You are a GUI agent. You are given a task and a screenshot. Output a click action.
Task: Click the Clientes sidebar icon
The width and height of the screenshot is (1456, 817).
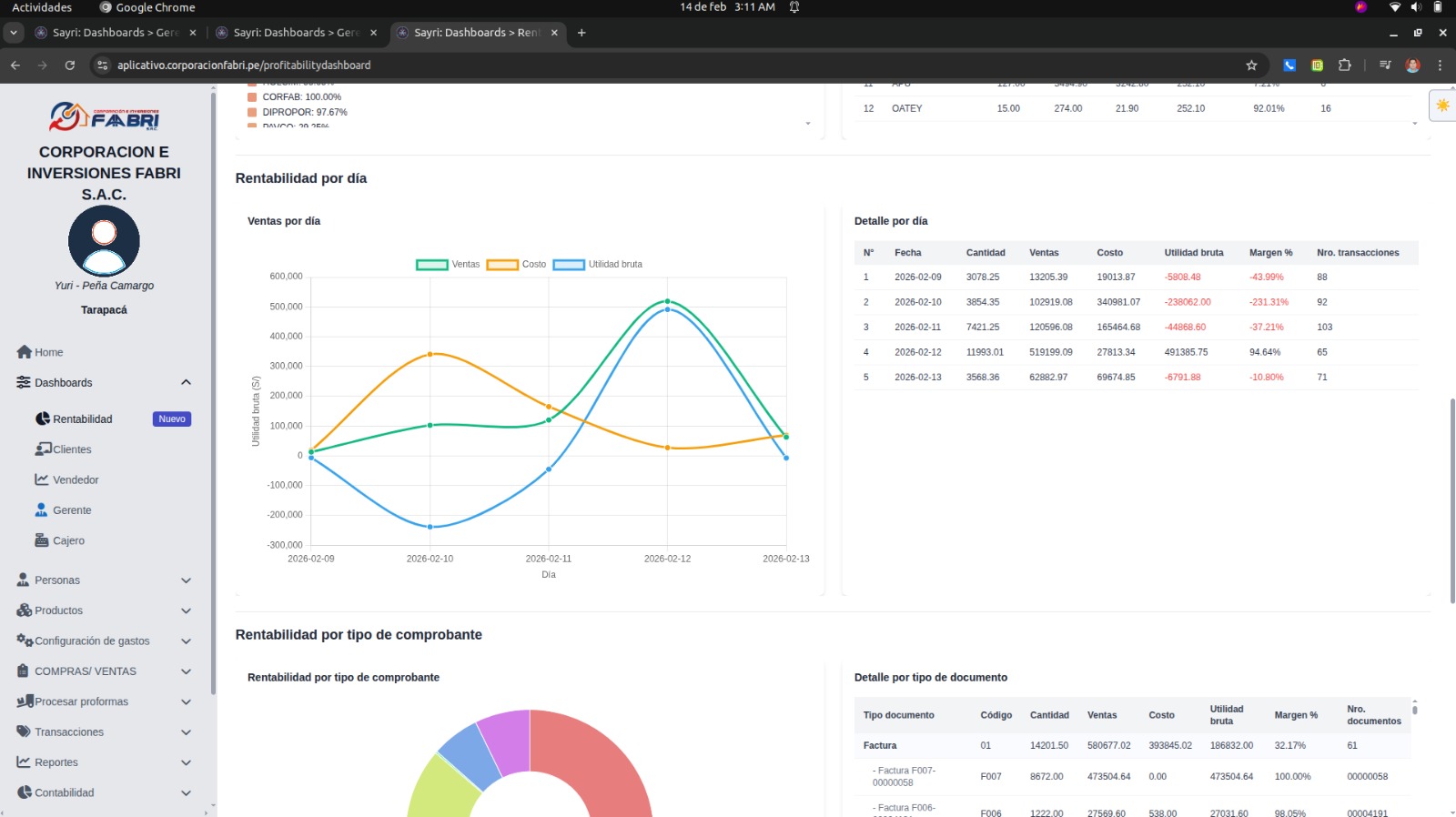click(43, 449)
